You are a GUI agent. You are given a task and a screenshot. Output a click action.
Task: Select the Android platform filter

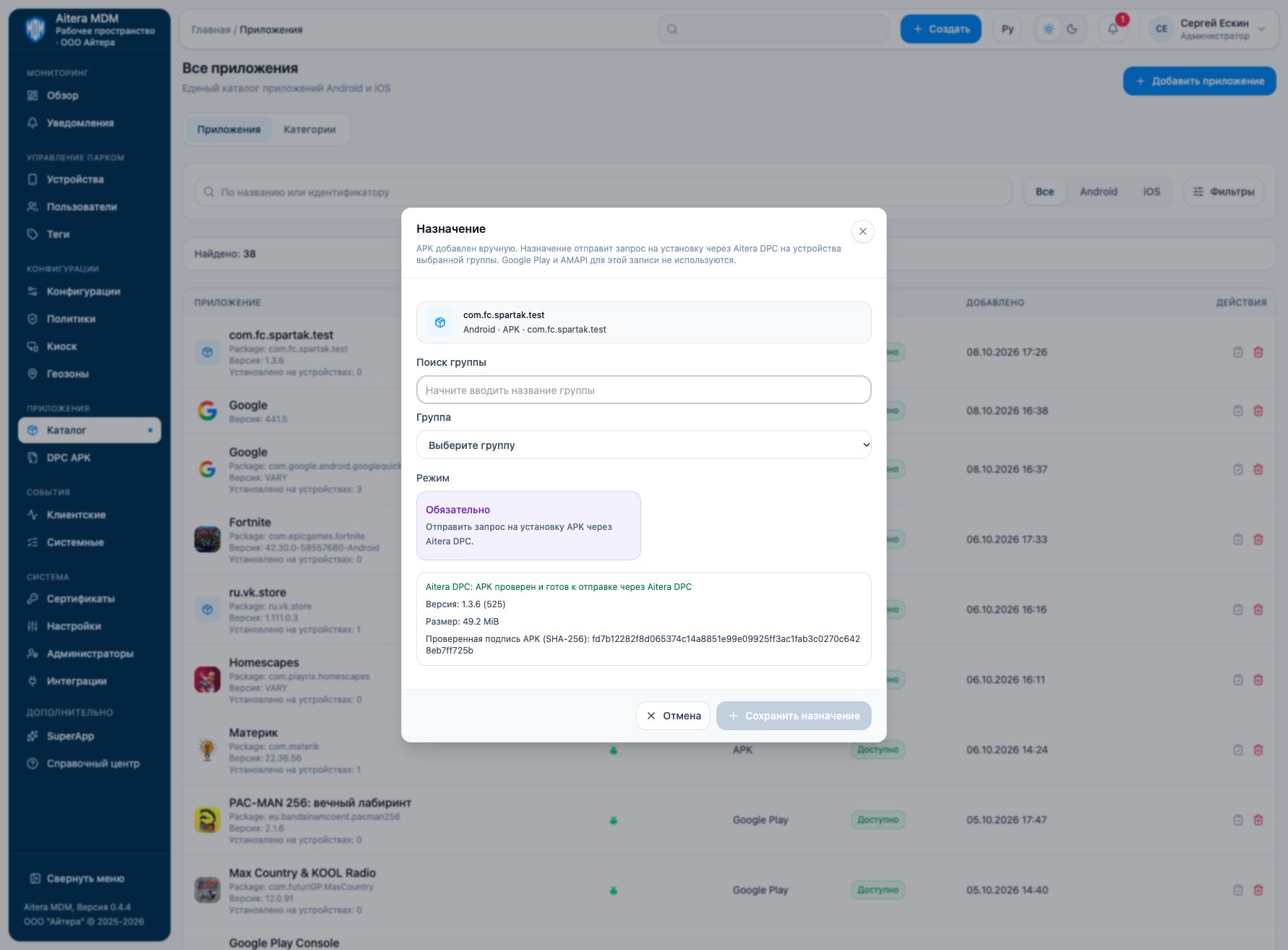pyautogui.click(x=1098, y=192)
